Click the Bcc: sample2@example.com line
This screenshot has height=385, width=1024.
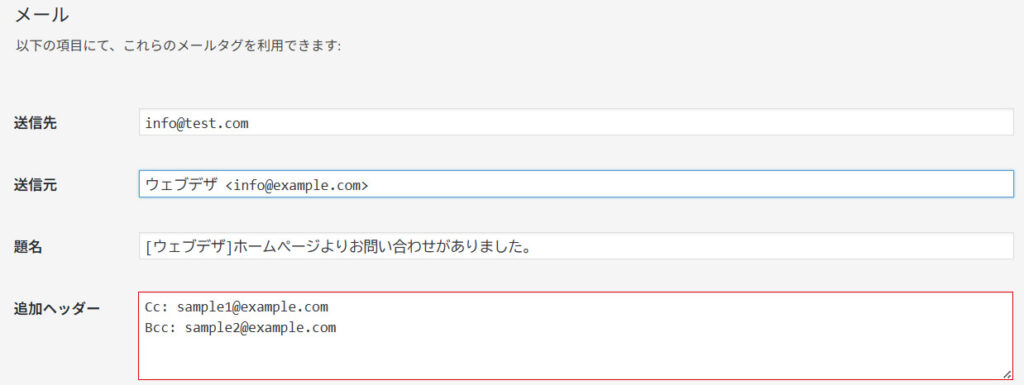(x=240, y=328)
